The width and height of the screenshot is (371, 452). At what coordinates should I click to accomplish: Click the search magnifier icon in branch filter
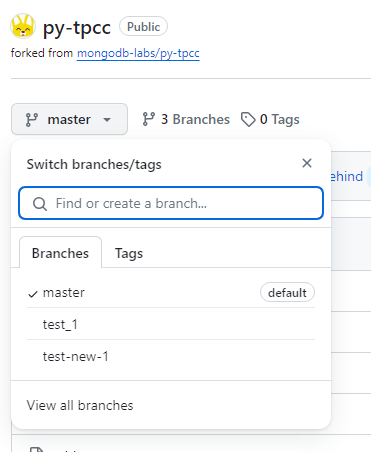[40, 204]
